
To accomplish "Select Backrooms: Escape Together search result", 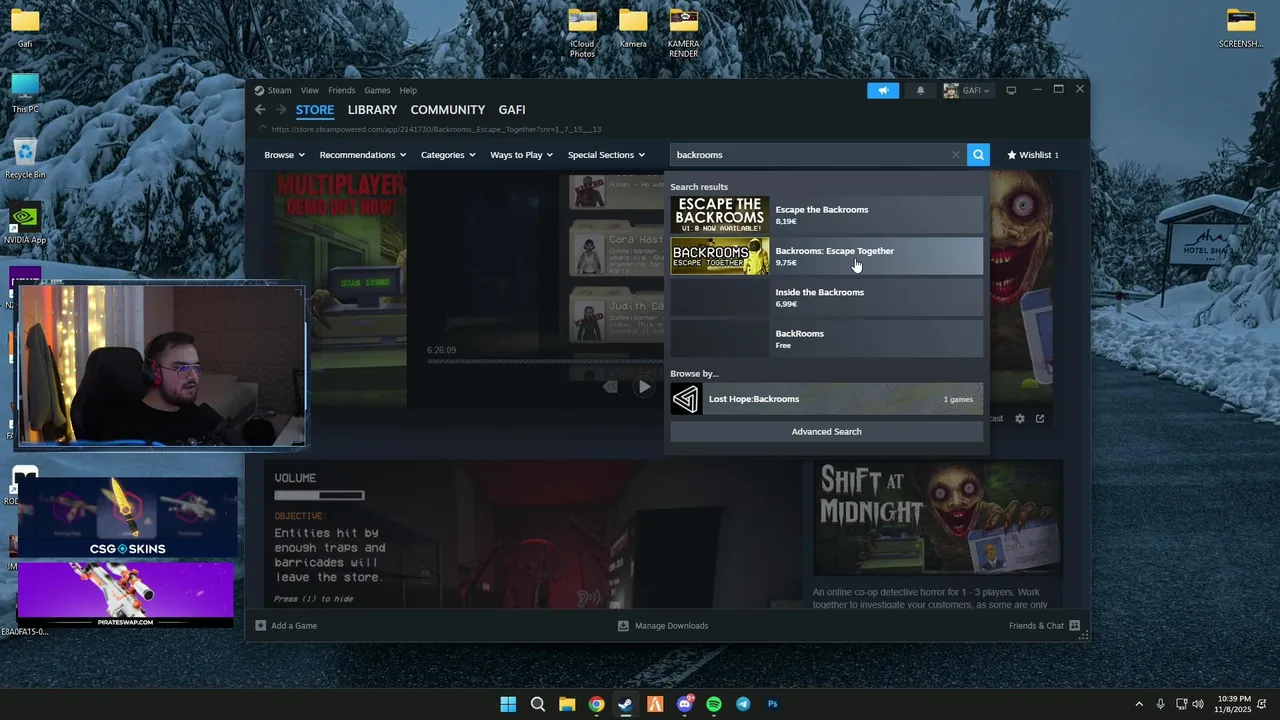I will [827, 256].
